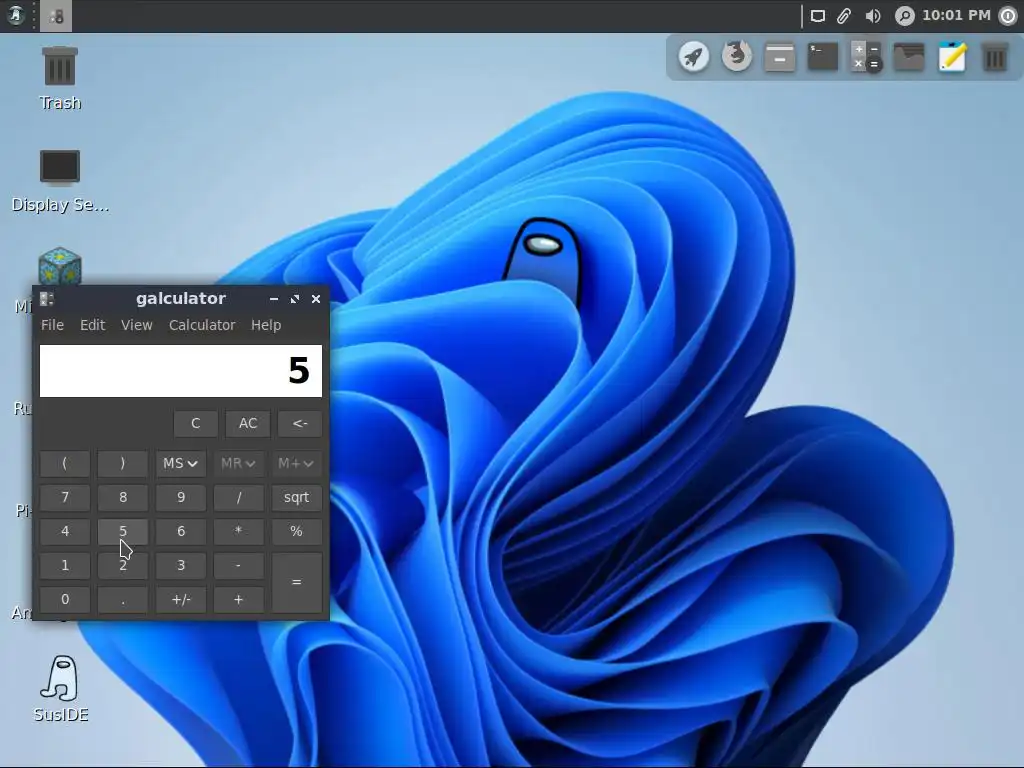Image resolution: width=1024 pixels, height=768 pixels.
Task: Tap digit 8 on the keypad
Action: [123, 498]
